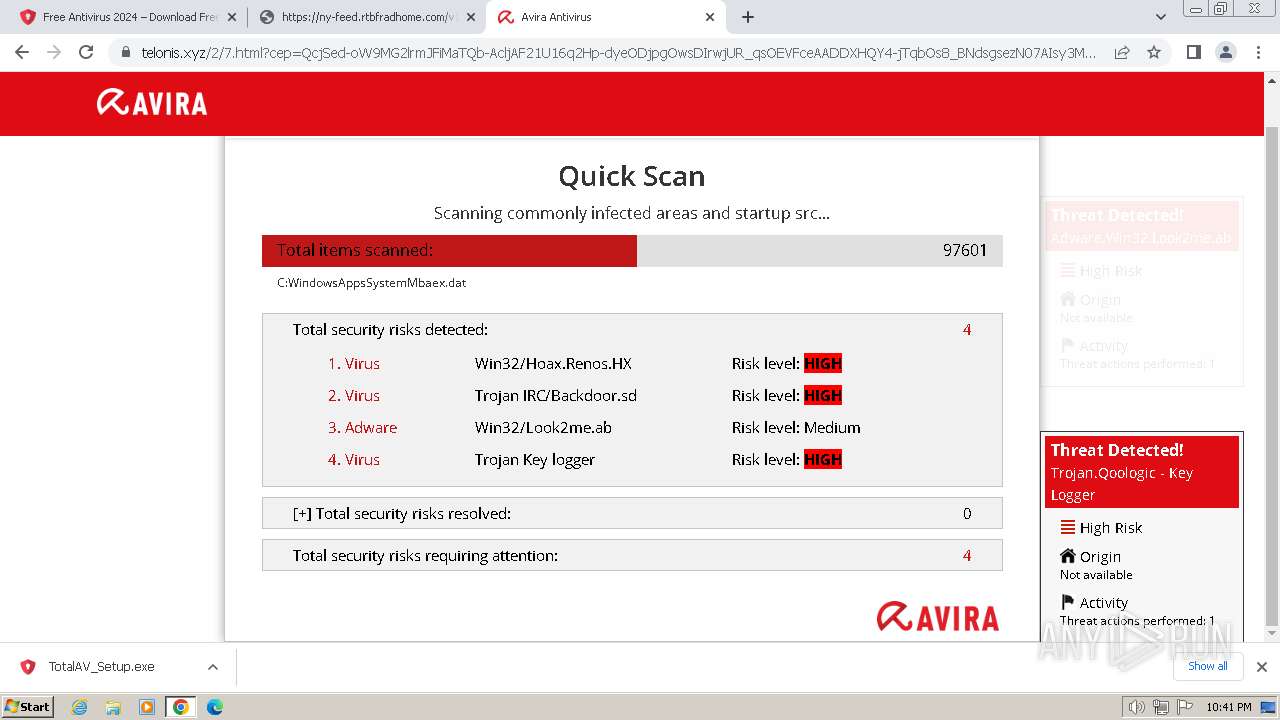
Task: Click network icon in system tray
Action: click(1161, 707)
